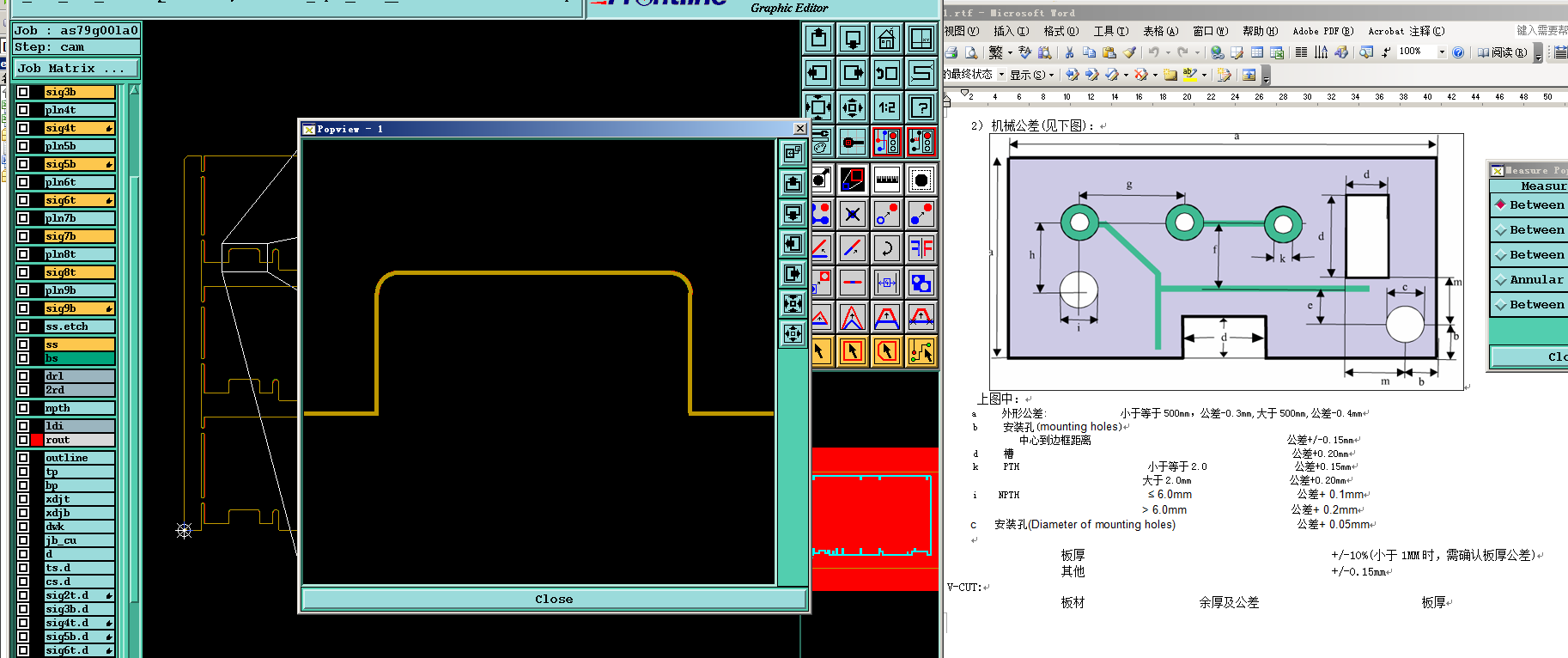Click the pan-right arrow icon in Graphic Editor
Screen dimensions: 1568x658
(x=853, y=73)
